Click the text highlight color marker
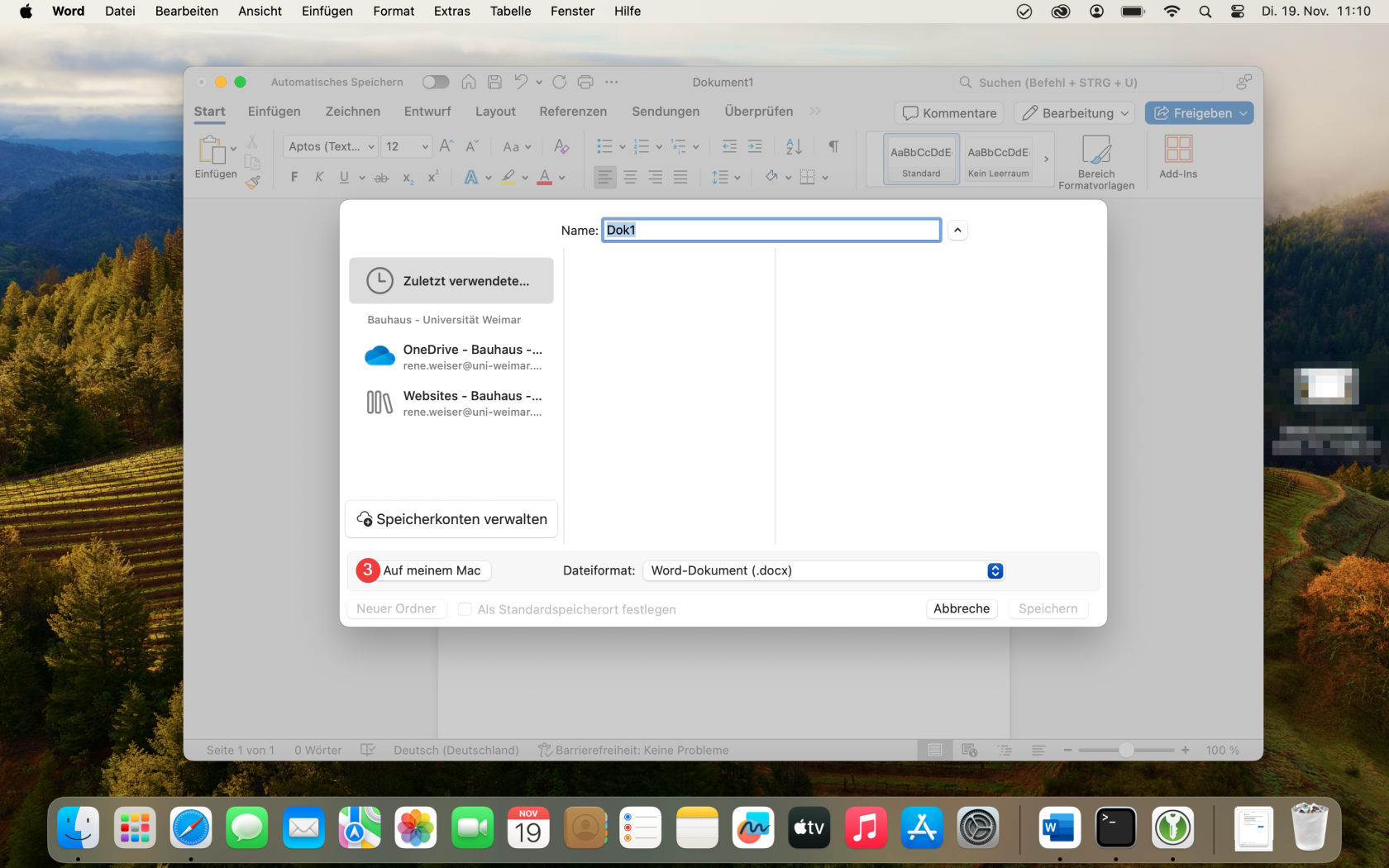 pos(508,177)
